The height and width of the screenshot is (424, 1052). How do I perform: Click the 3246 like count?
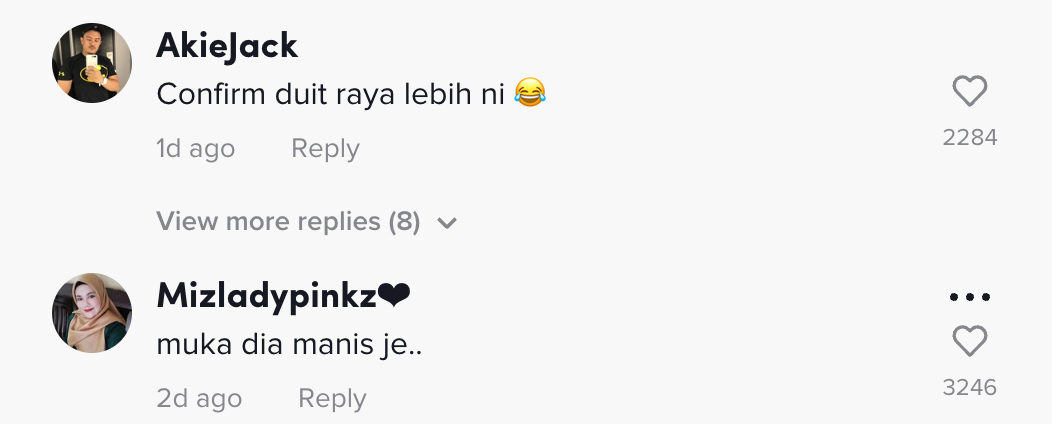(x=969, y=387)
